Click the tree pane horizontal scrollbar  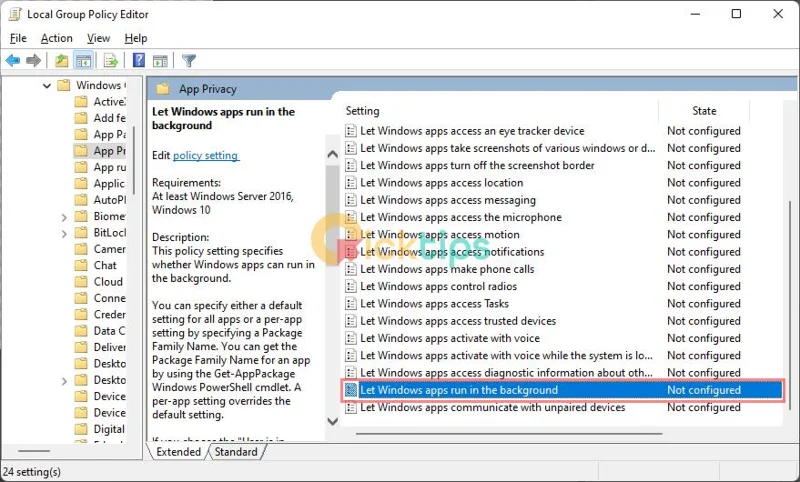point(34,451)
